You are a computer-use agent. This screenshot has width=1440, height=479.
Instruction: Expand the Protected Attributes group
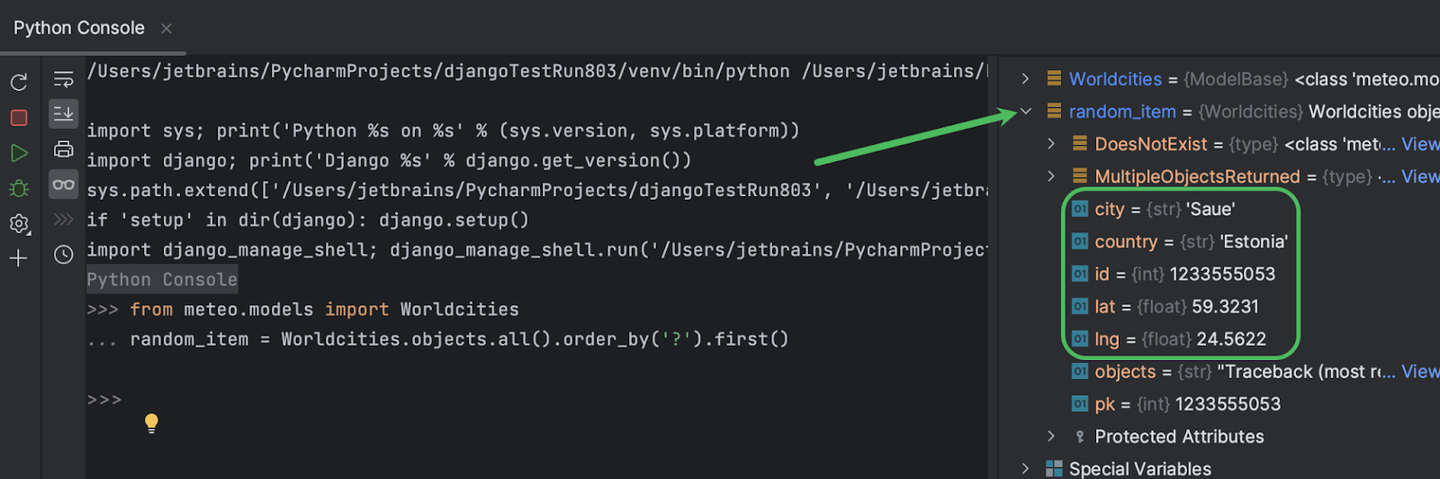tap(1050, 436)
